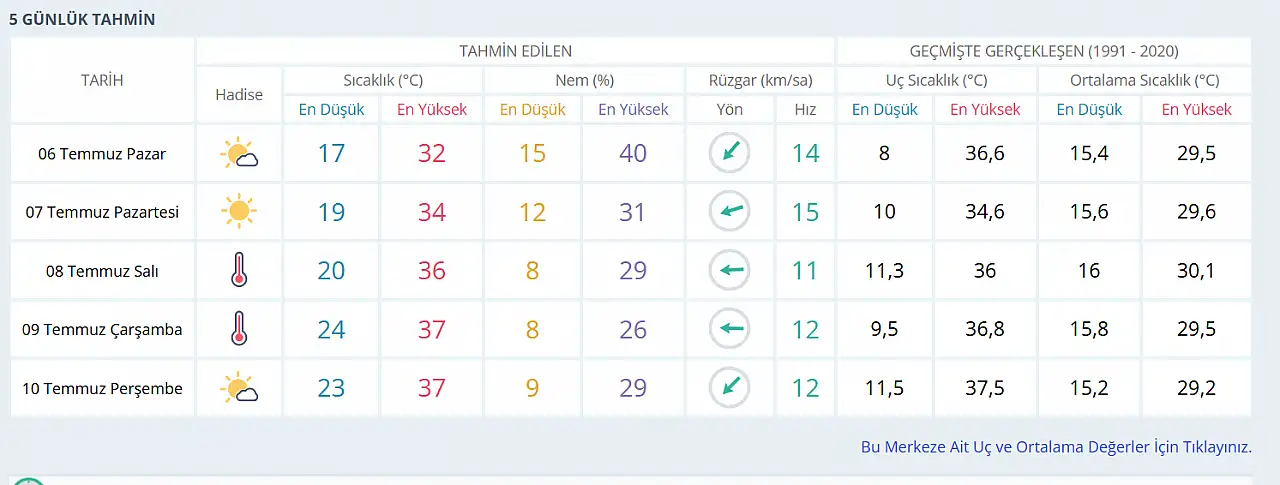Image resolution: width=1280 pixels, height=485 pixels.
Task: Click wind direction arrow for 08 Temmuz Salı
Action: pos(730,270)
